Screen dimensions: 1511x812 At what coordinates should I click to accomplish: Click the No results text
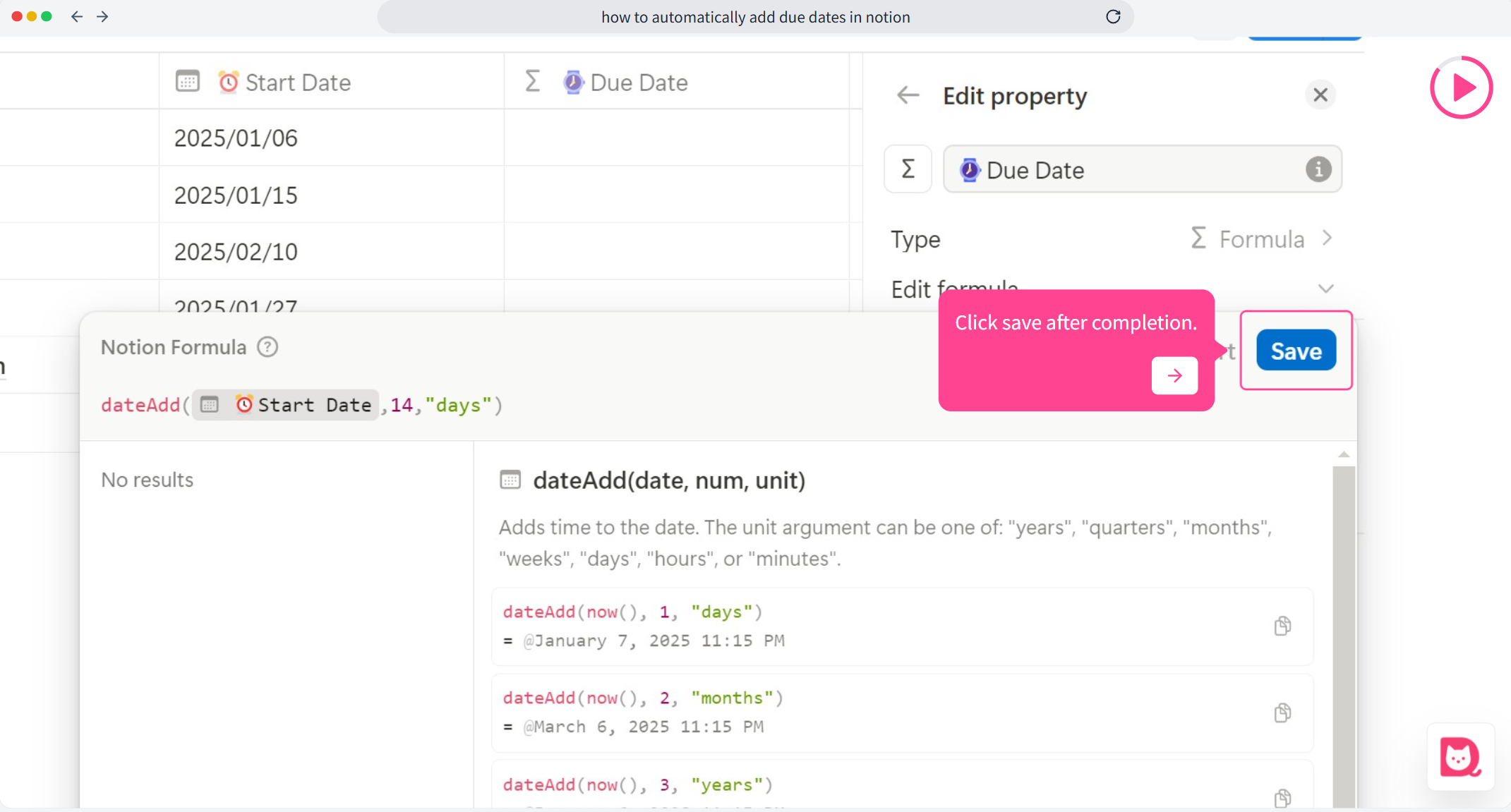[147, 480]
